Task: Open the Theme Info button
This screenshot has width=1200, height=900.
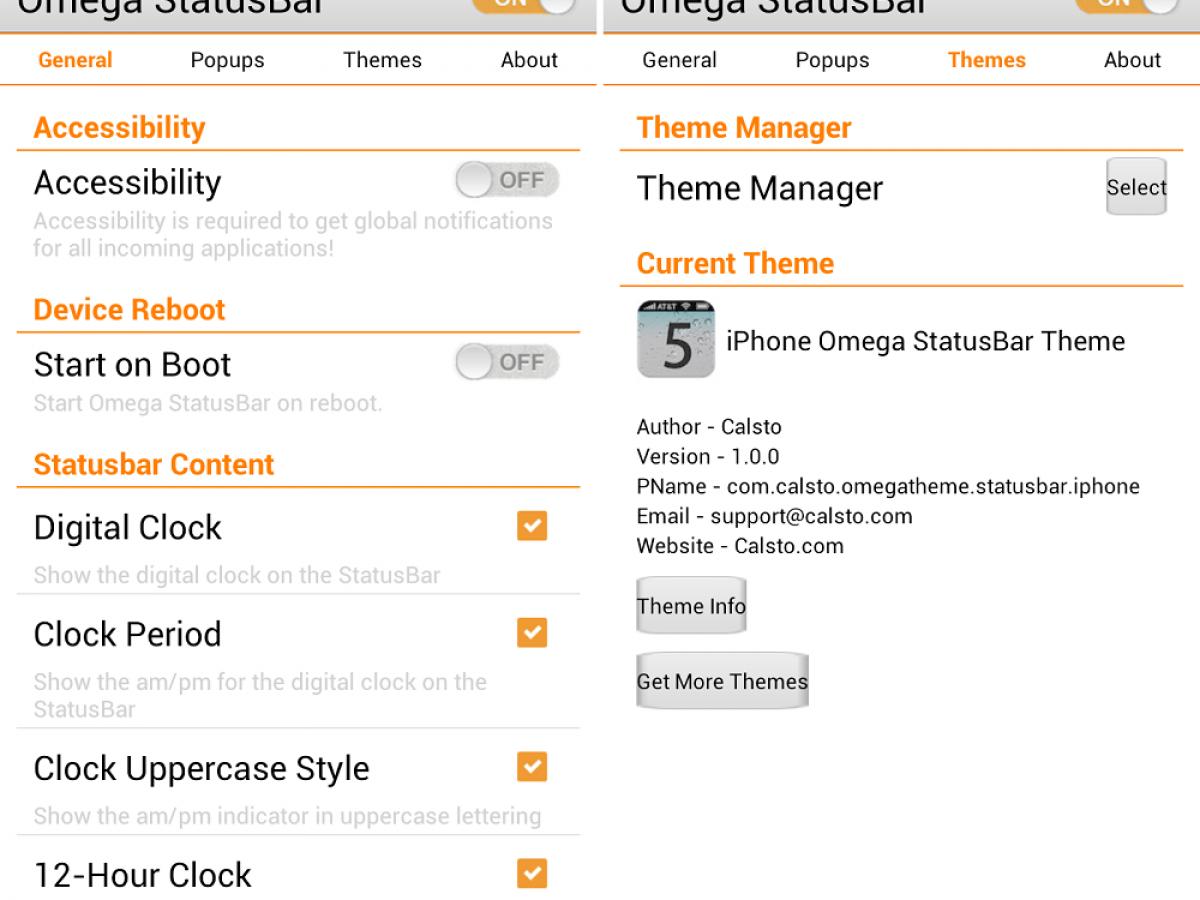Action: [691, 606]
